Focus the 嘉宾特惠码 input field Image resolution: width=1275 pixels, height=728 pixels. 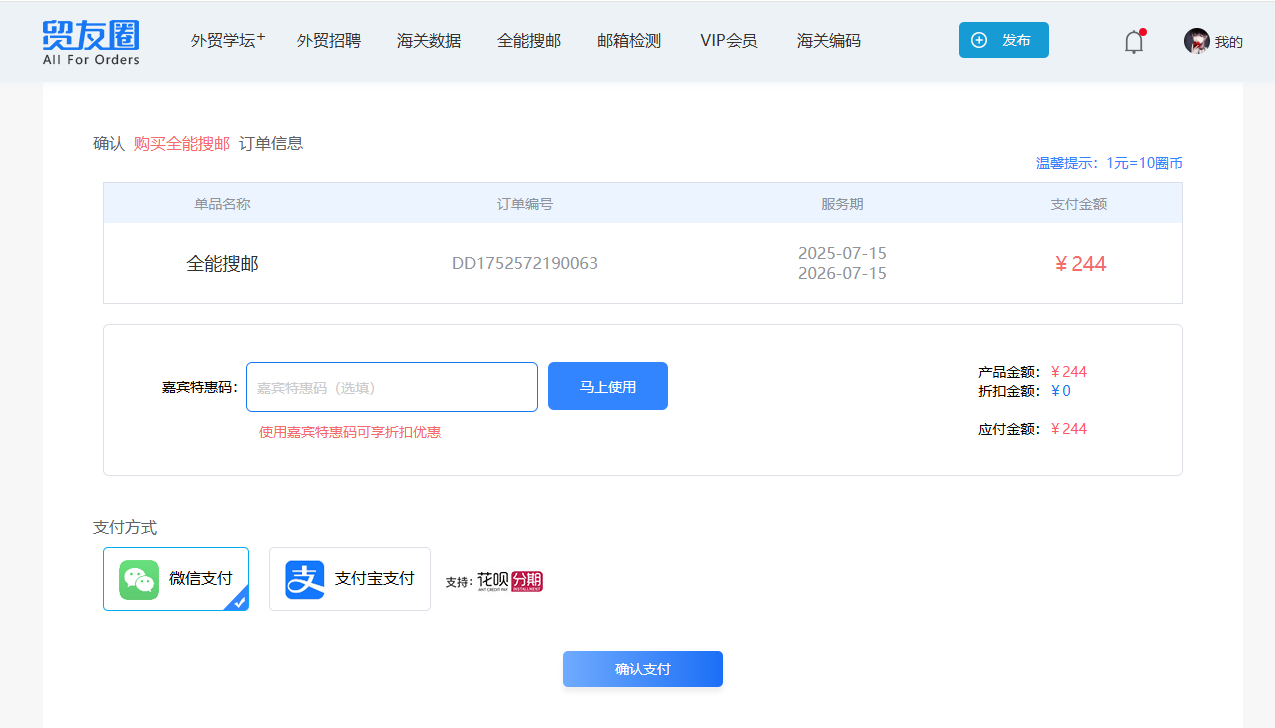click(392, 387)
